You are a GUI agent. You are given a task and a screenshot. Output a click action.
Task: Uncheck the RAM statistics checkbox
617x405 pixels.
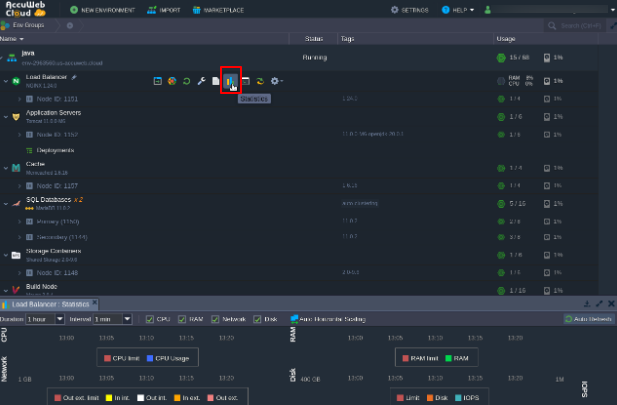point(182,319)
